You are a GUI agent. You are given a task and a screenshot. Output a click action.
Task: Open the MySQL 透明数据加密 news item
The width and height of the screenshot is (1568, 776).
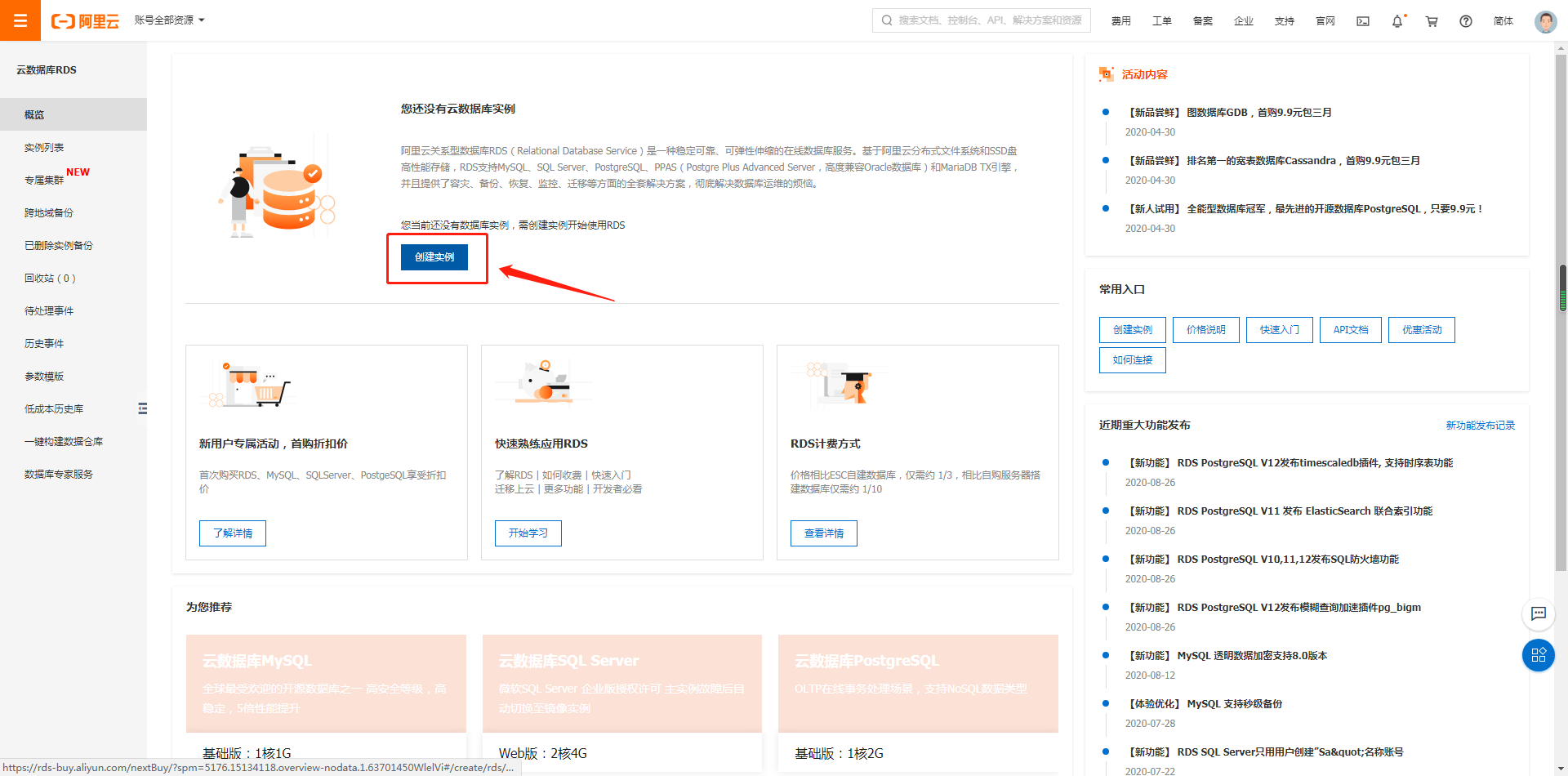click(x=1227, y=656)
